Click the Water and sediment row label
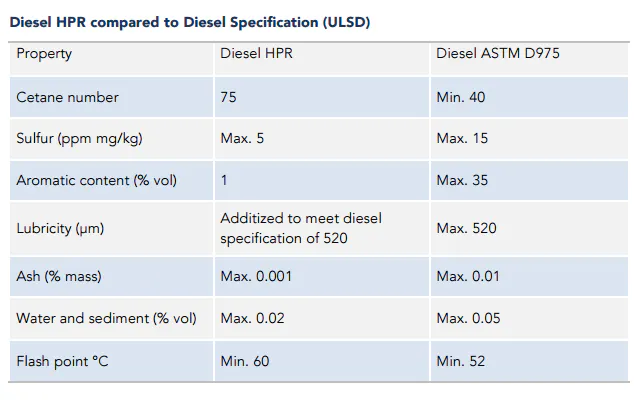640x400 pixels. (x=106, y=318)
